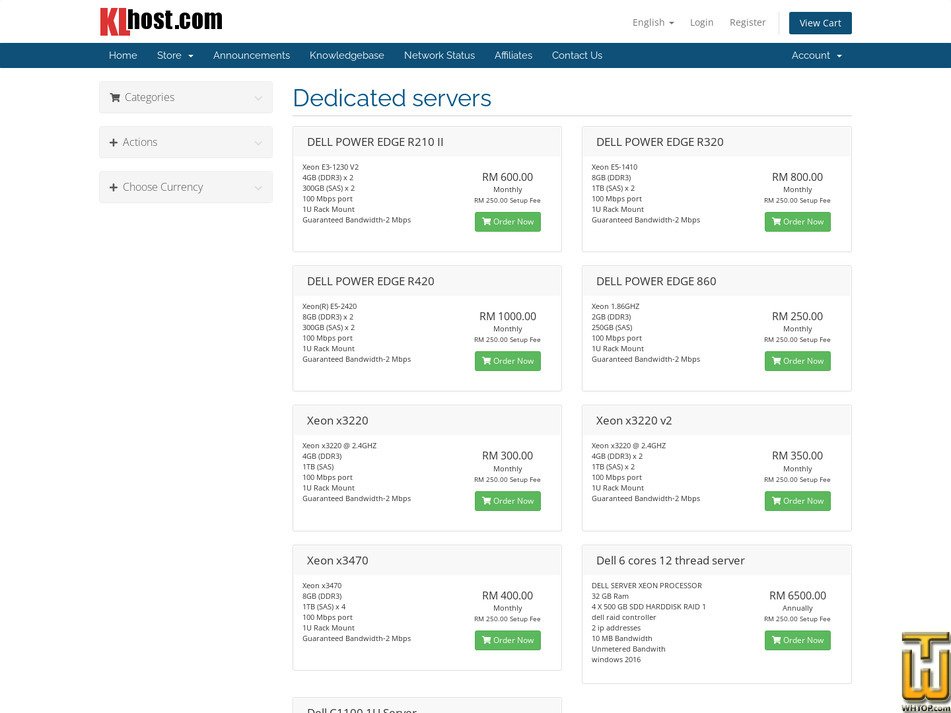Open the Network Status page
Screen dimensions: 951x713
(x=439, y=55)
